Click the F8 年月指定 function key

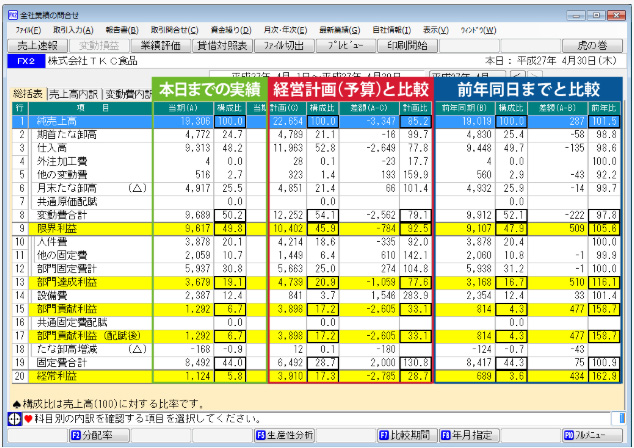[x=470, y=435]
